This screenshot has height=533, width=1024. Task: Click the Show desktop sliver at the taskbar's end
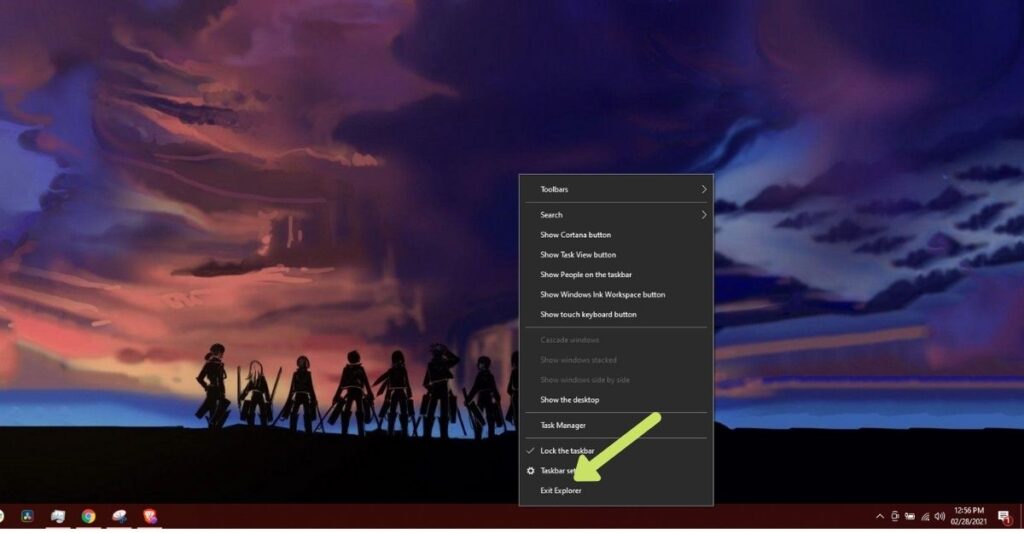pyautogui.click(x=1021, y=516)
